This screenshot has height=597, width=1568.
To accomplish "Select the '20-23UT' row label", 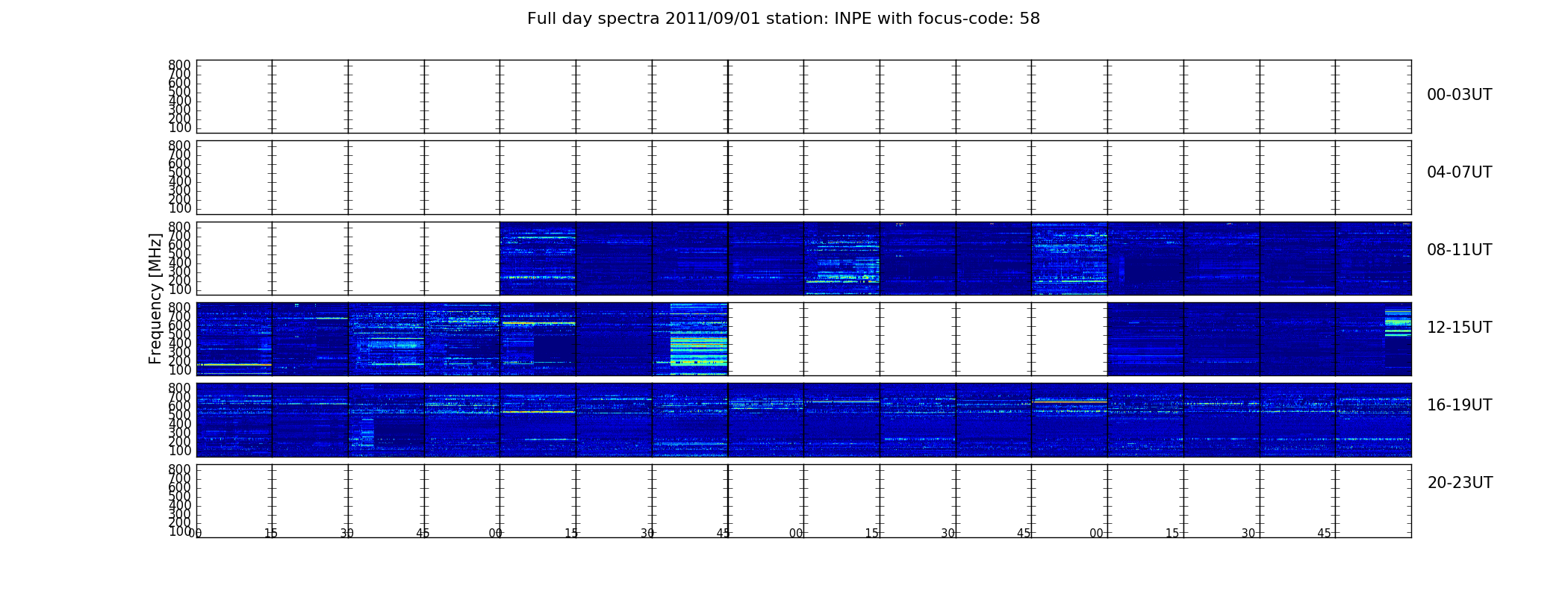I will click(1460, 483).
